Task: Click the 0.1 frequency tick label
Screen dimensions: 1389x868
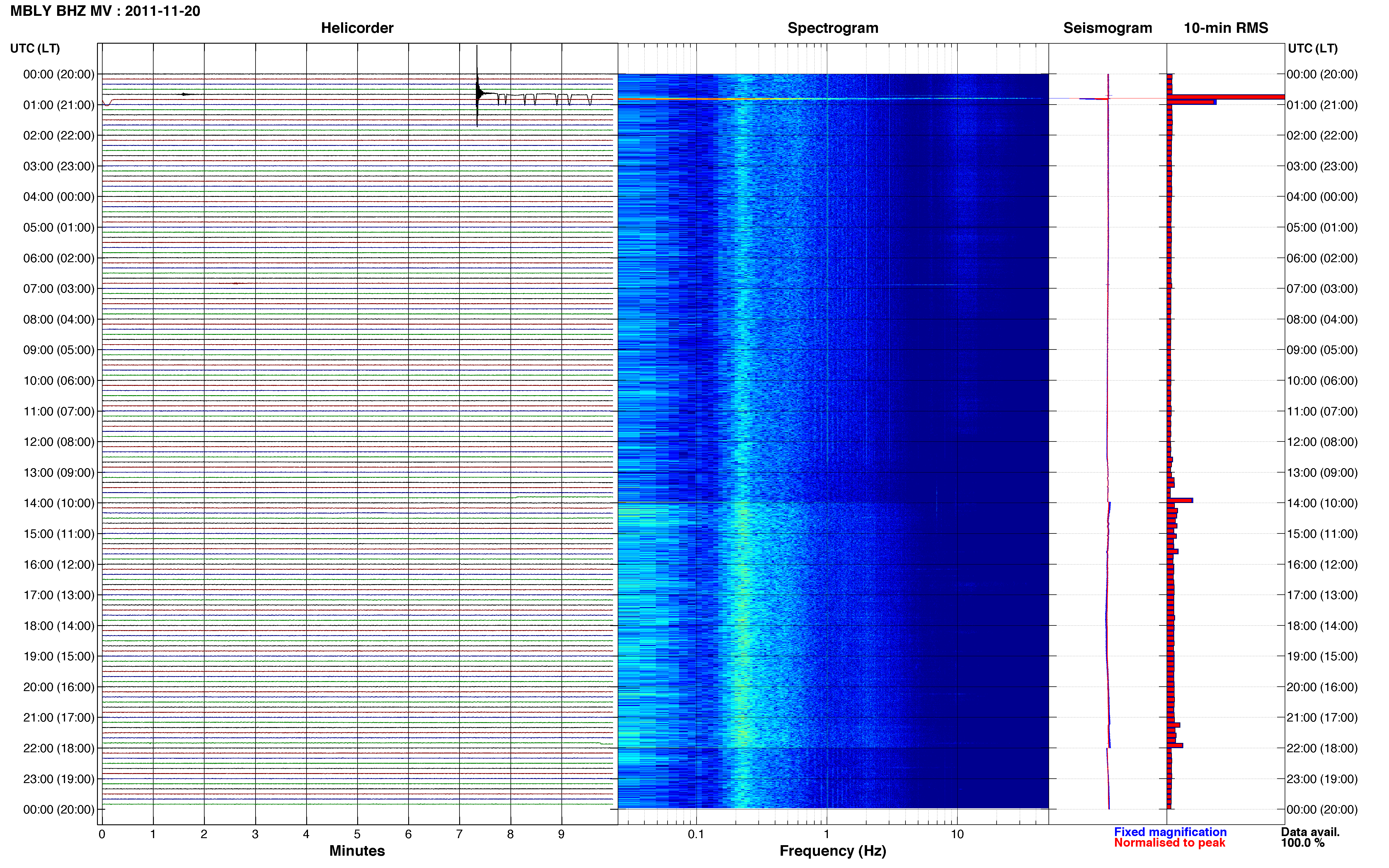Action: point(696,834)
